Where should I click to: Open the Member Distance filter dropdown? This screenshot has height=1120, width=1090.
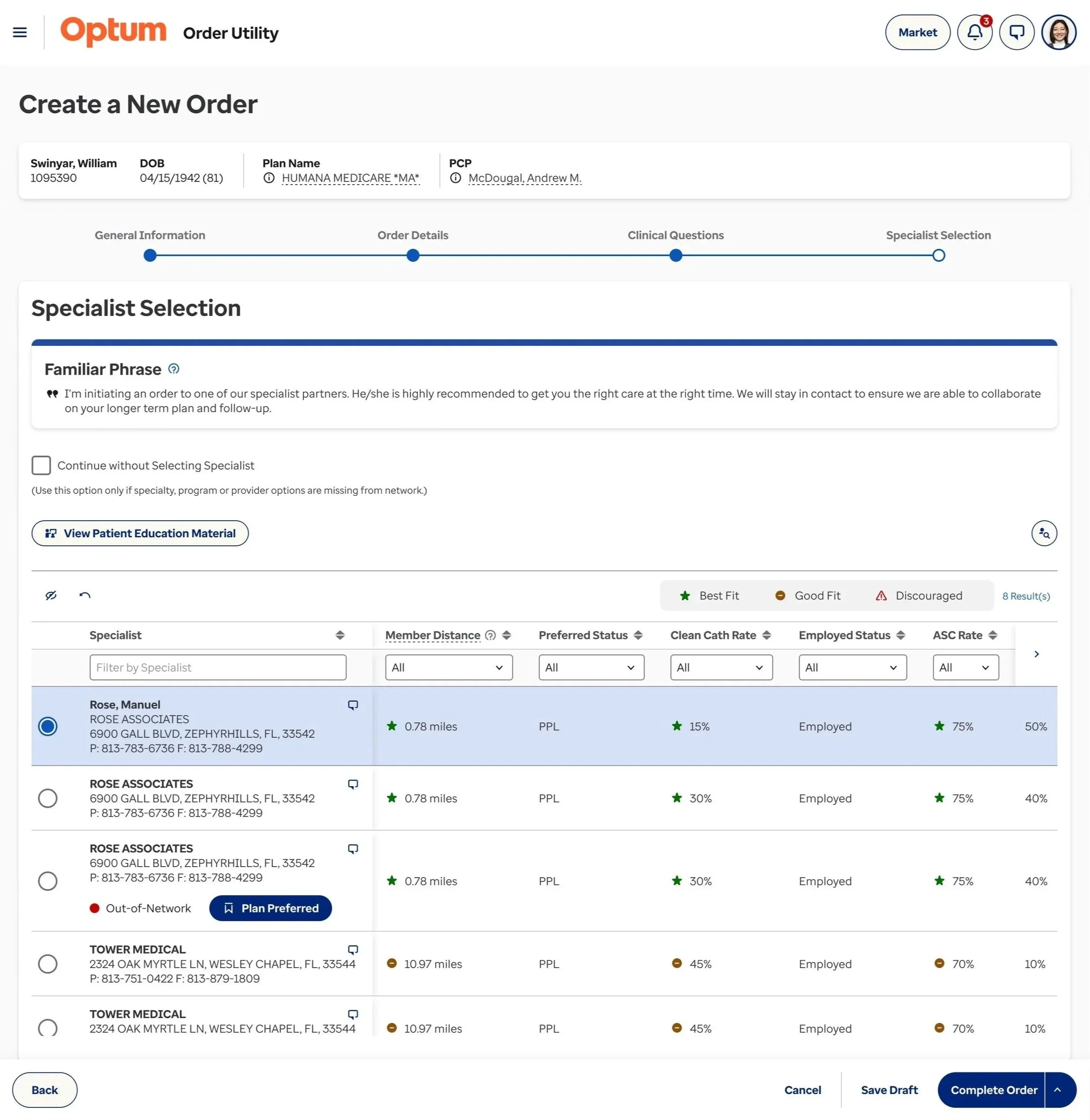click(x=448, y=668)
